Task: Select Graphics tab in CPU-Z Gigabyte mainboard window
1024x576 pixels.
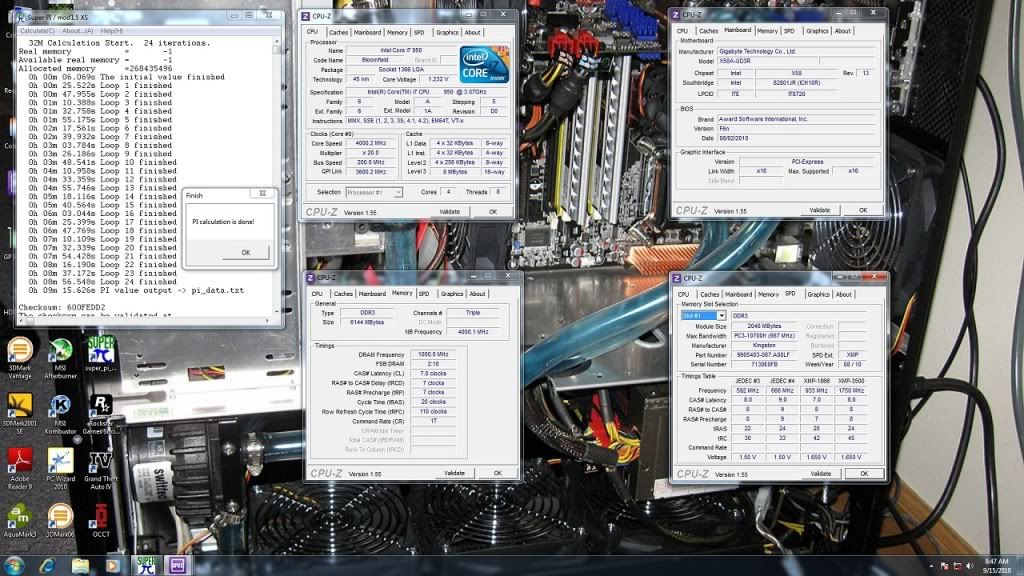Action: (x=817, y=31)
